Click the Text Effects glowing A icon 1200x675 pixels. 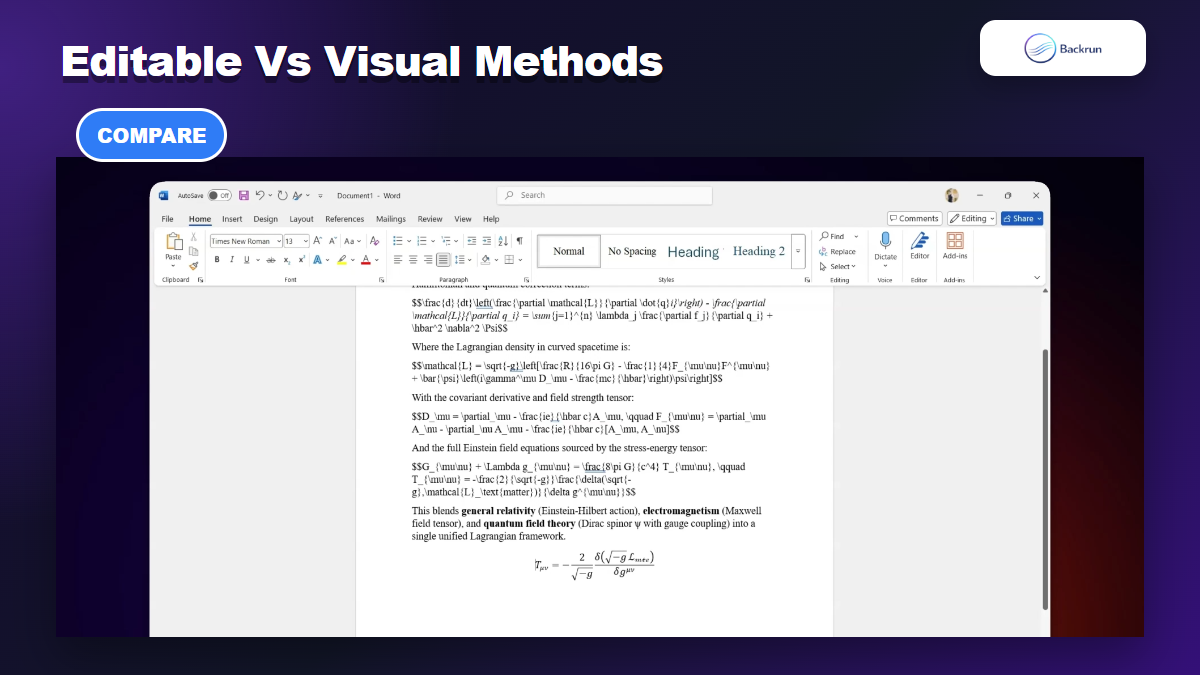click(319, 260)
